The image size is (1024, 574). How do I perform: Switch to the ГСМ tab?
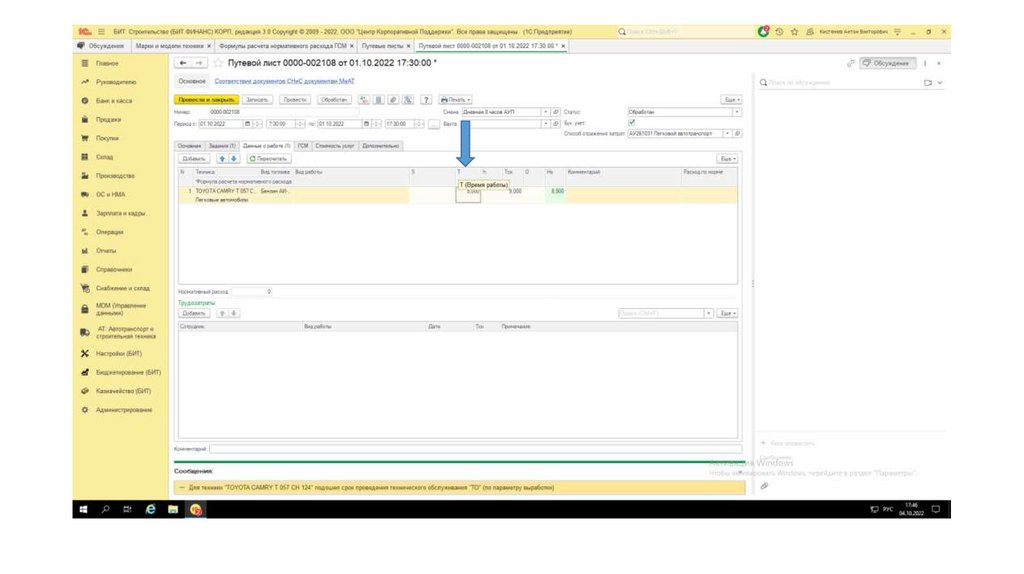pyautogui.click(x=302, y=145)
